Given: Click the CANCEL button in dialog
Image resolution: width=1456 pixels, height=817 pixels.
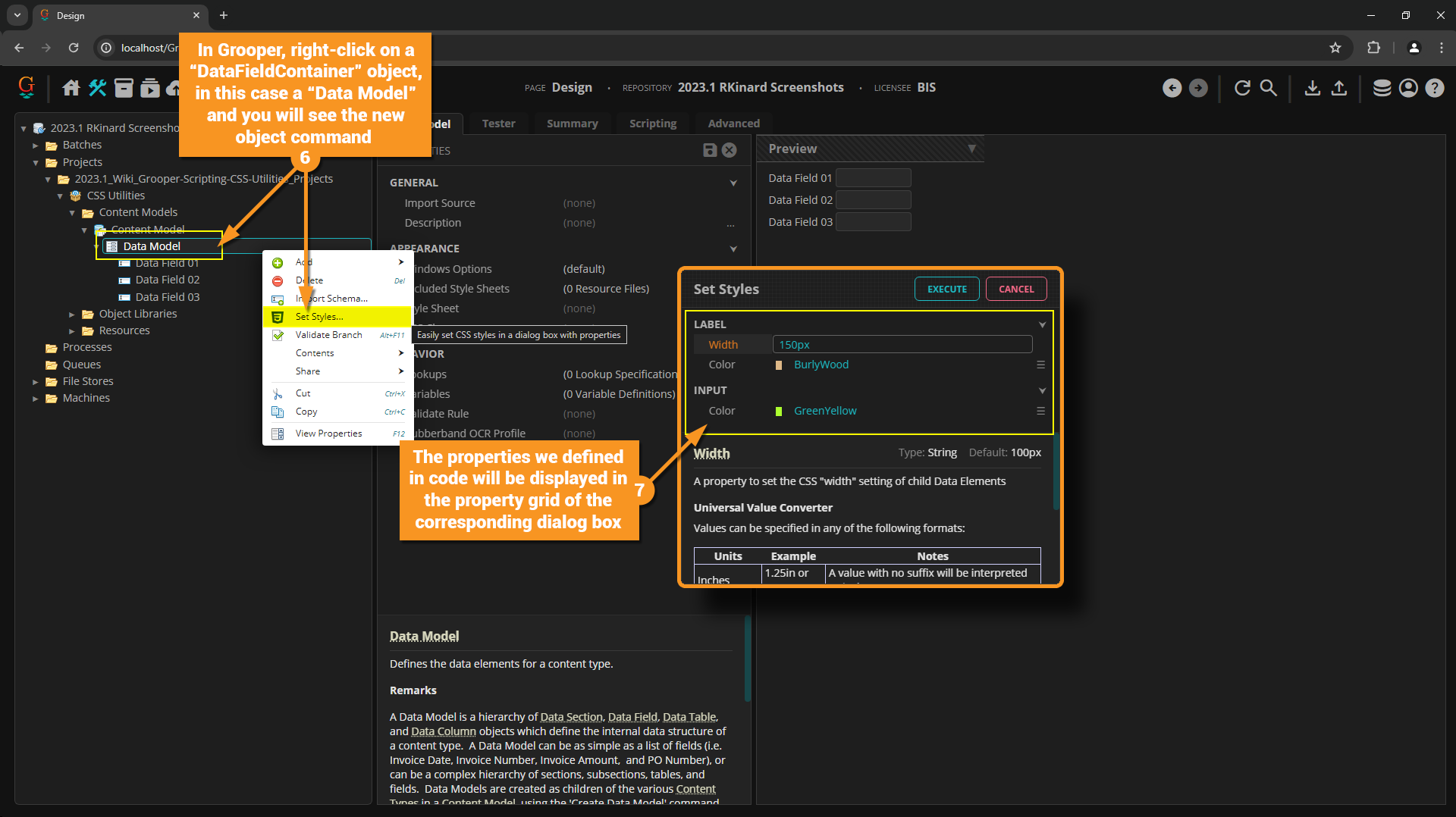Looking at the screenshot, I should (1015, 289).
